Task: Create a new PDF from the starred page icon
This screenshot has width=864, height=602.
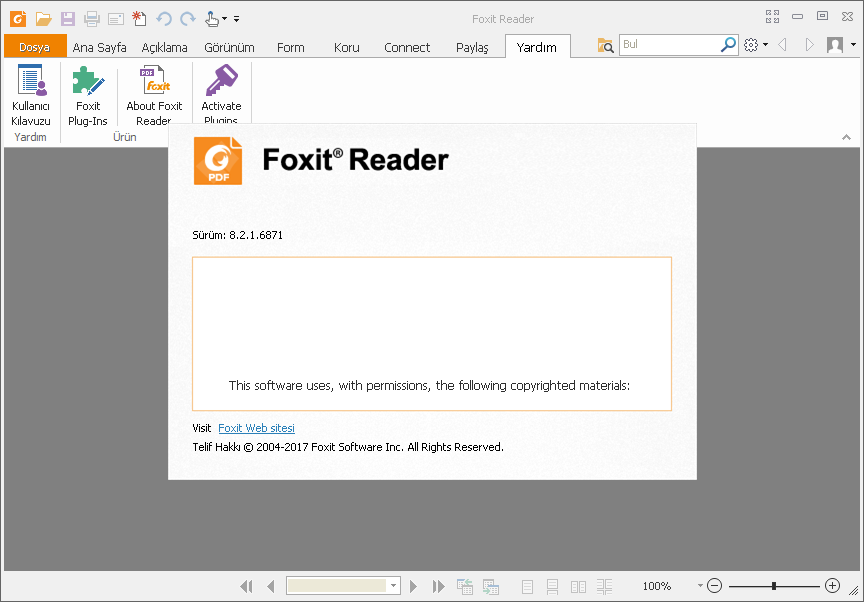Action: 139,19
